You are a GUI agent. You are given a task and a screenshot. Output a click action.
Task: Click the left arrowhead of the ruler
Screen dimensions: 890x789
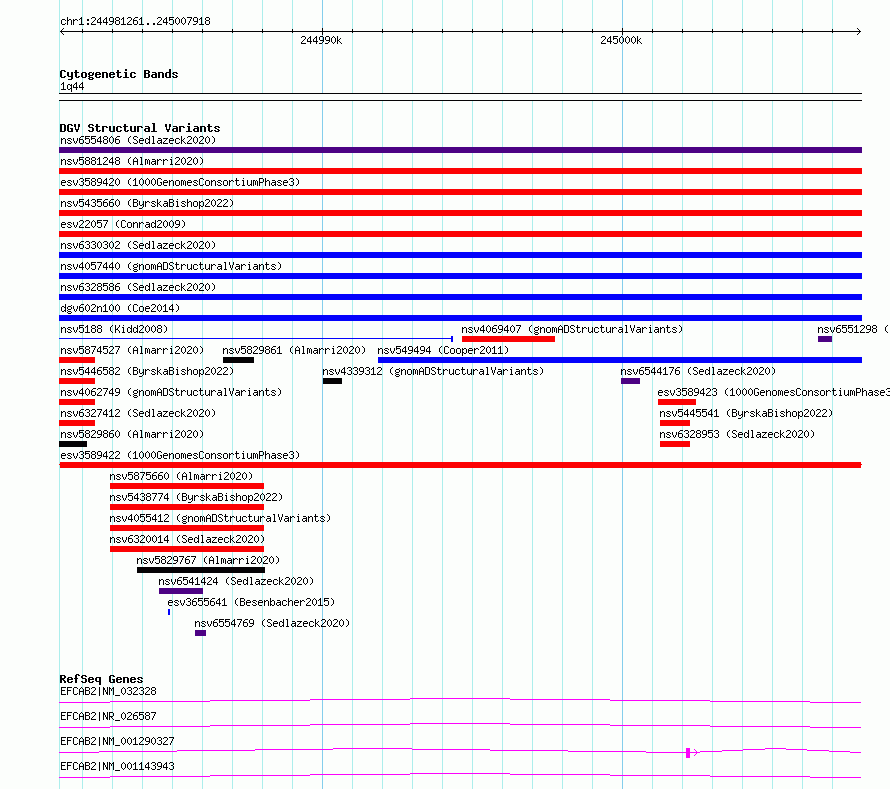(62, 32)
